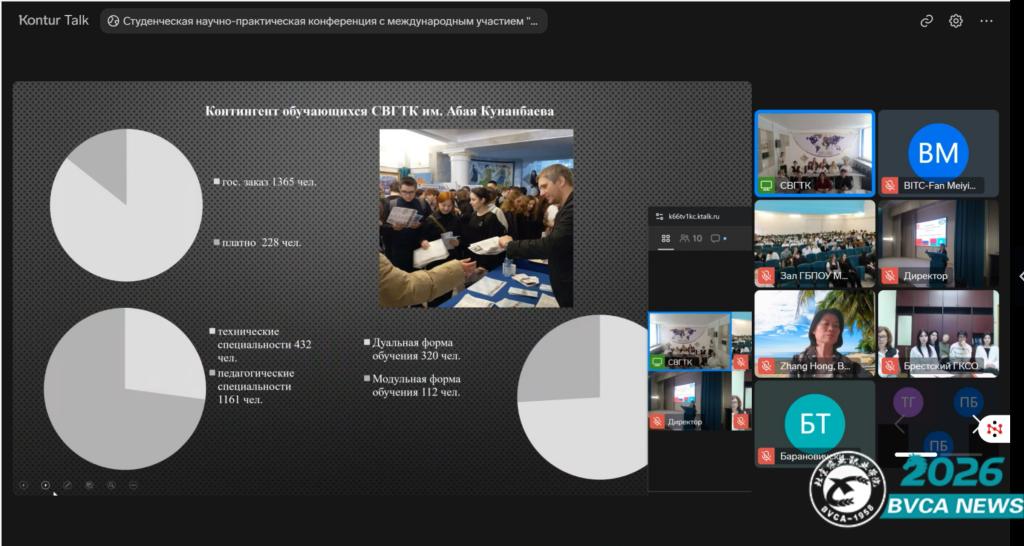Toggle muted mic on Zhang Hong tile
The image size is (1024, 546).
pyautogui.click(x=766, y=366)
